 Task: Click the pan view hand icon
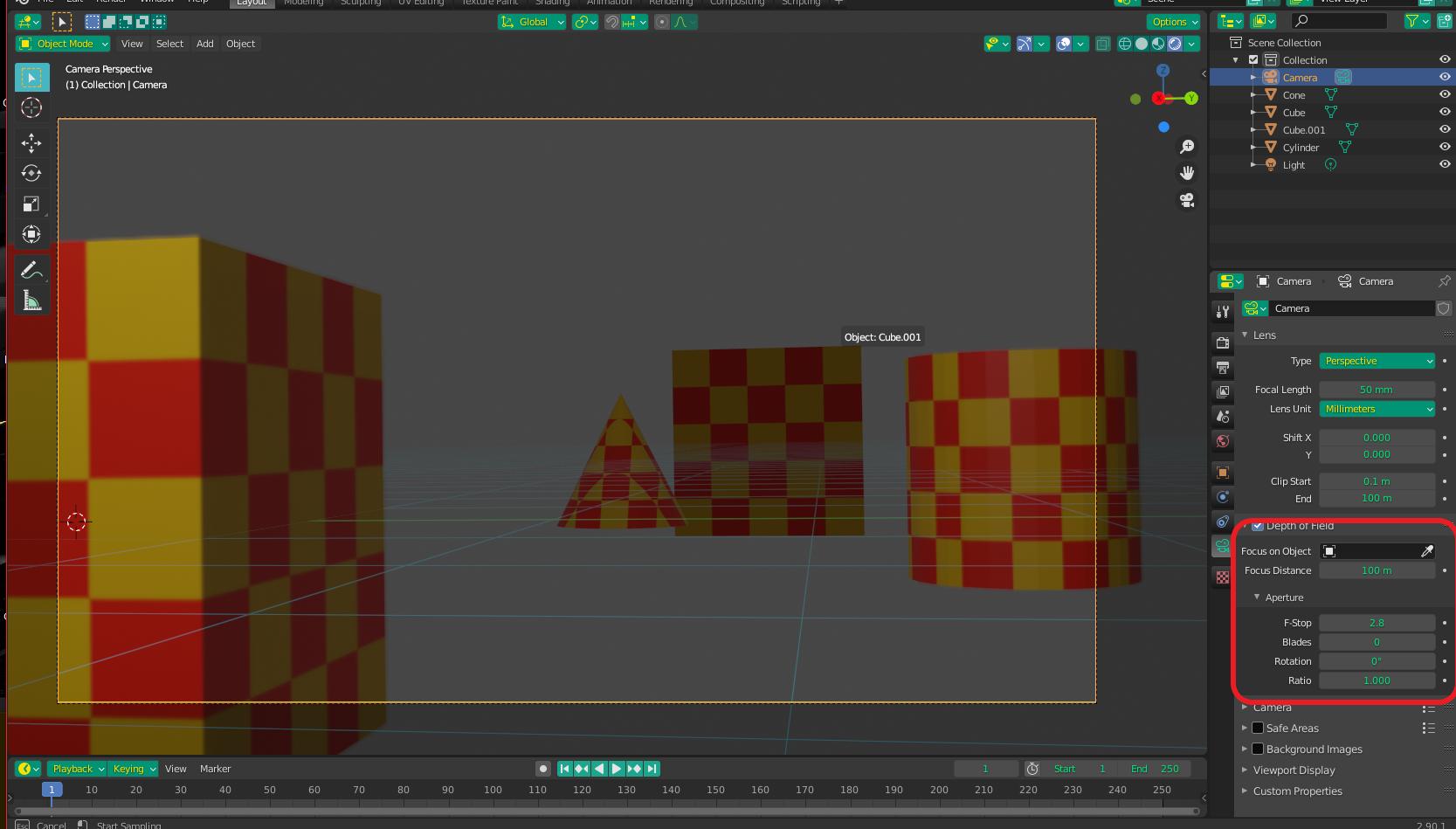click(x=1187, y=173)
